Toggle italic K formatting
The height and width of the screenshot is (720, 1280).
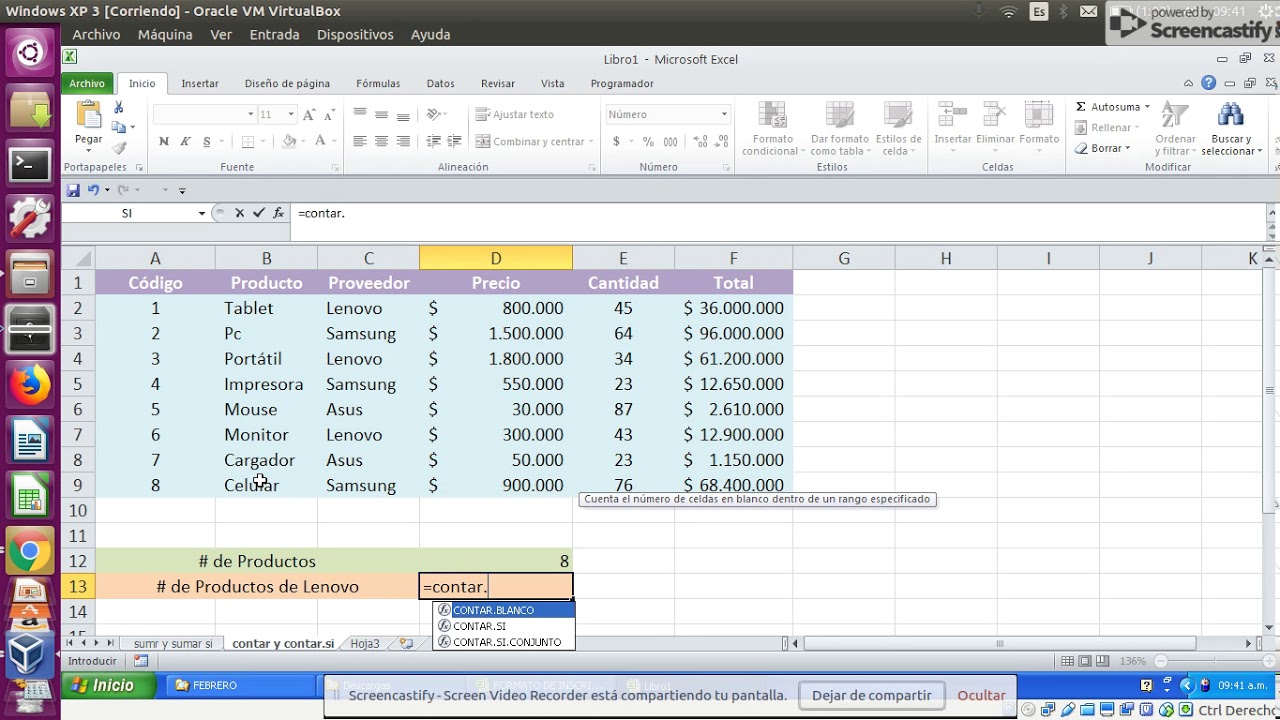tap(185, 141)
